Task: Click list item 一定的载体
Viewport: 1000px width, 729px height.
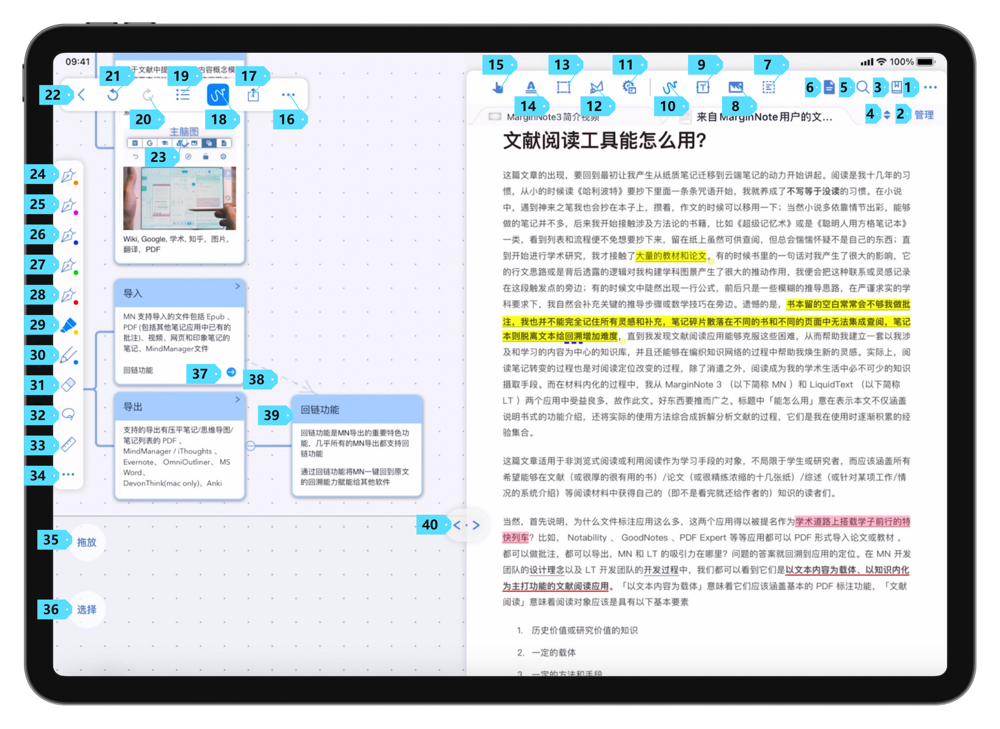Action: [x=554, y=652]
